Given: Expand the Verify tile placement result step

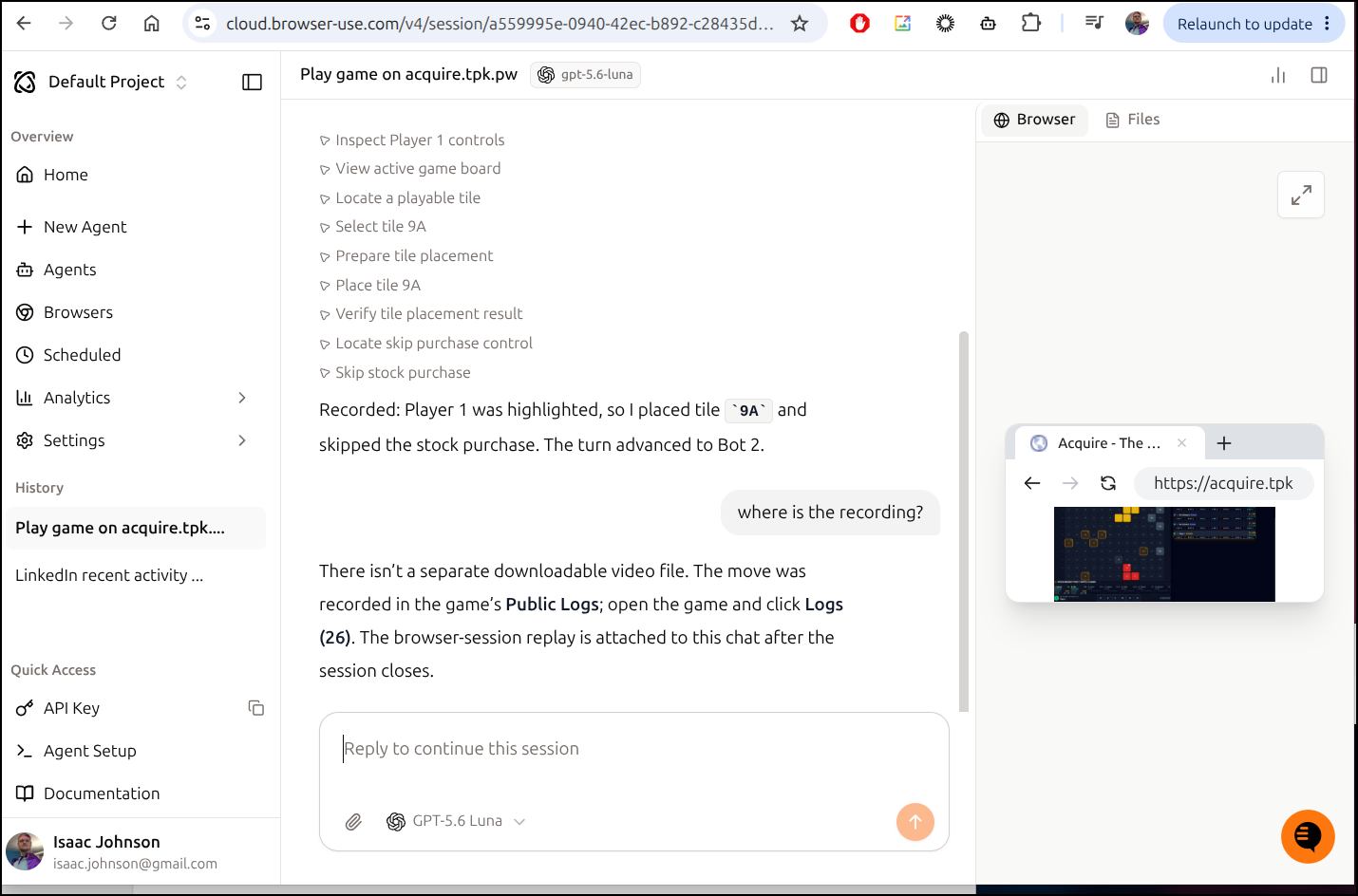Looking at the screenshot, I should click(x=421, y=314).
